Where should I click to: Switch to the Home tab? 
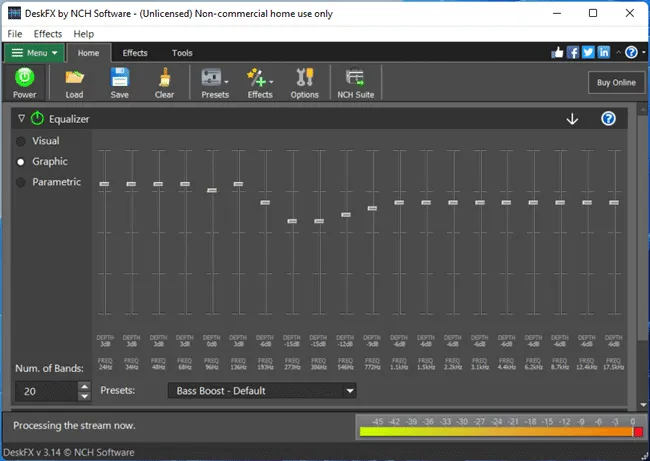pos(88,53)
